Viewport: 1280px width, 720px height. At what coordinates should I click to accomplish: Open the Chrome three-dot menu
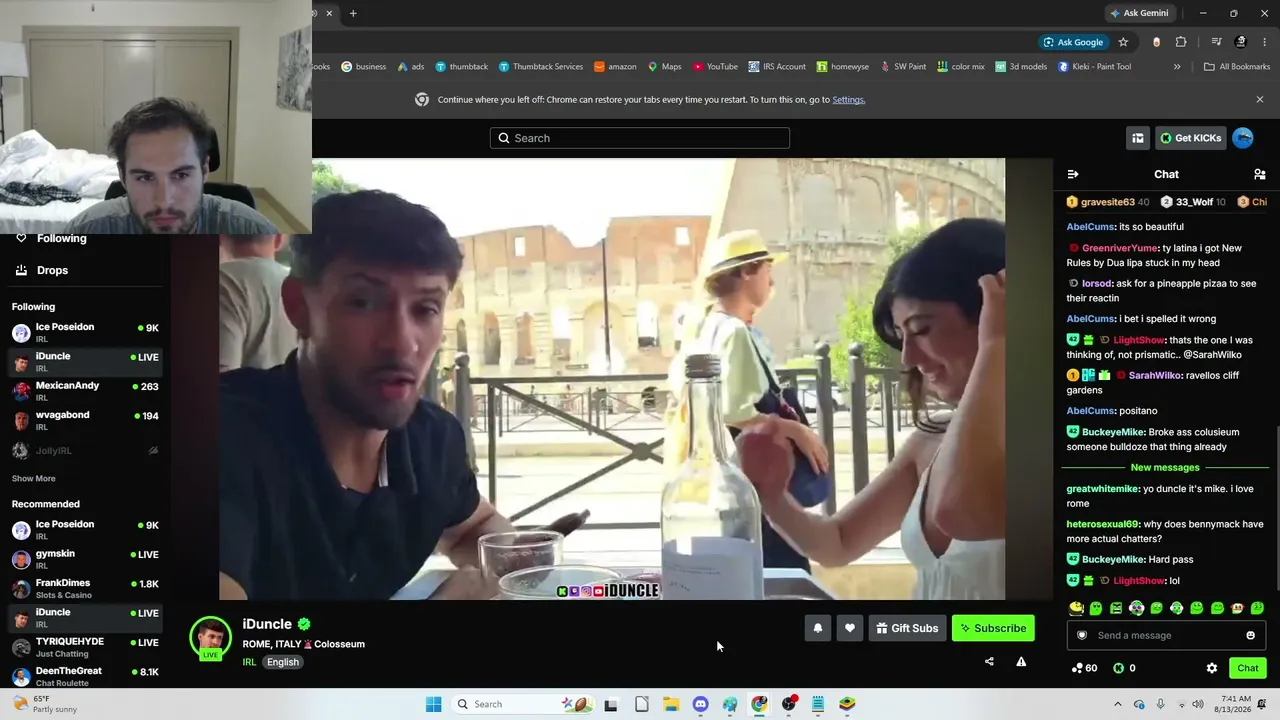pyautogui.click(x=1264, y=42)
